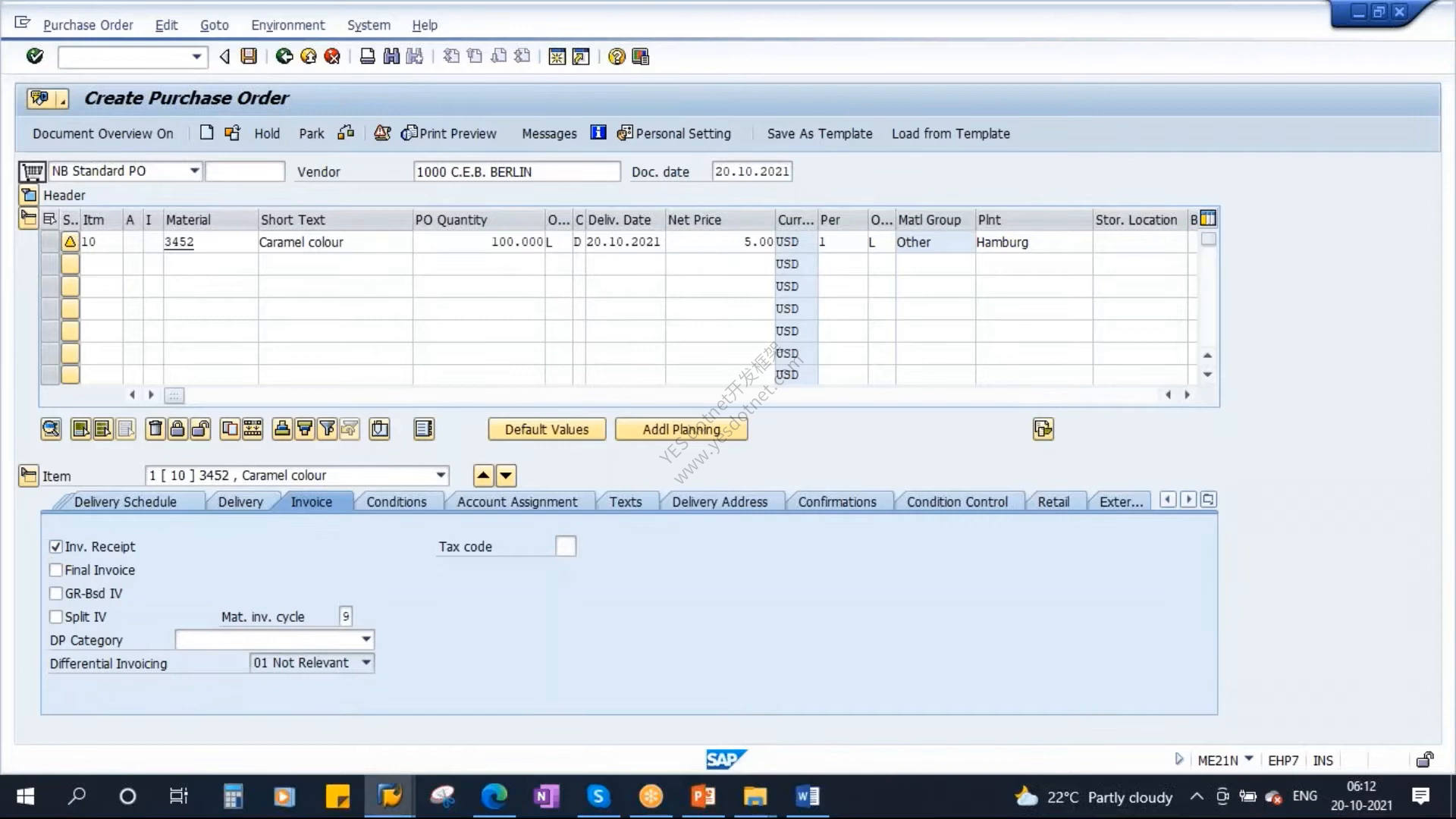Screen dimensions: 1456x819
Task: Open the Delivery Address tab
Action: (720, 502)
